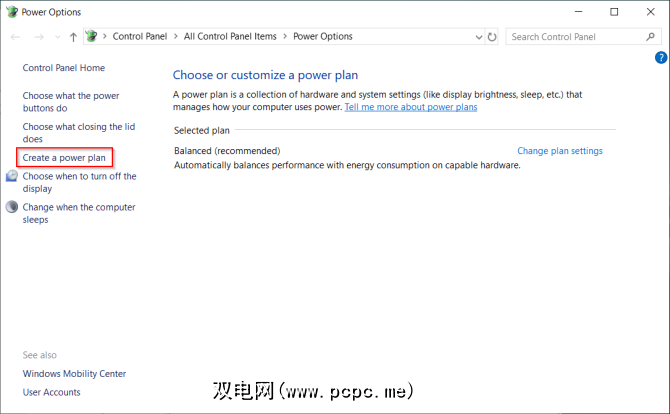Click the search magnifier icon
Viewport: 670px width, 414px height.
click(650, 37)
